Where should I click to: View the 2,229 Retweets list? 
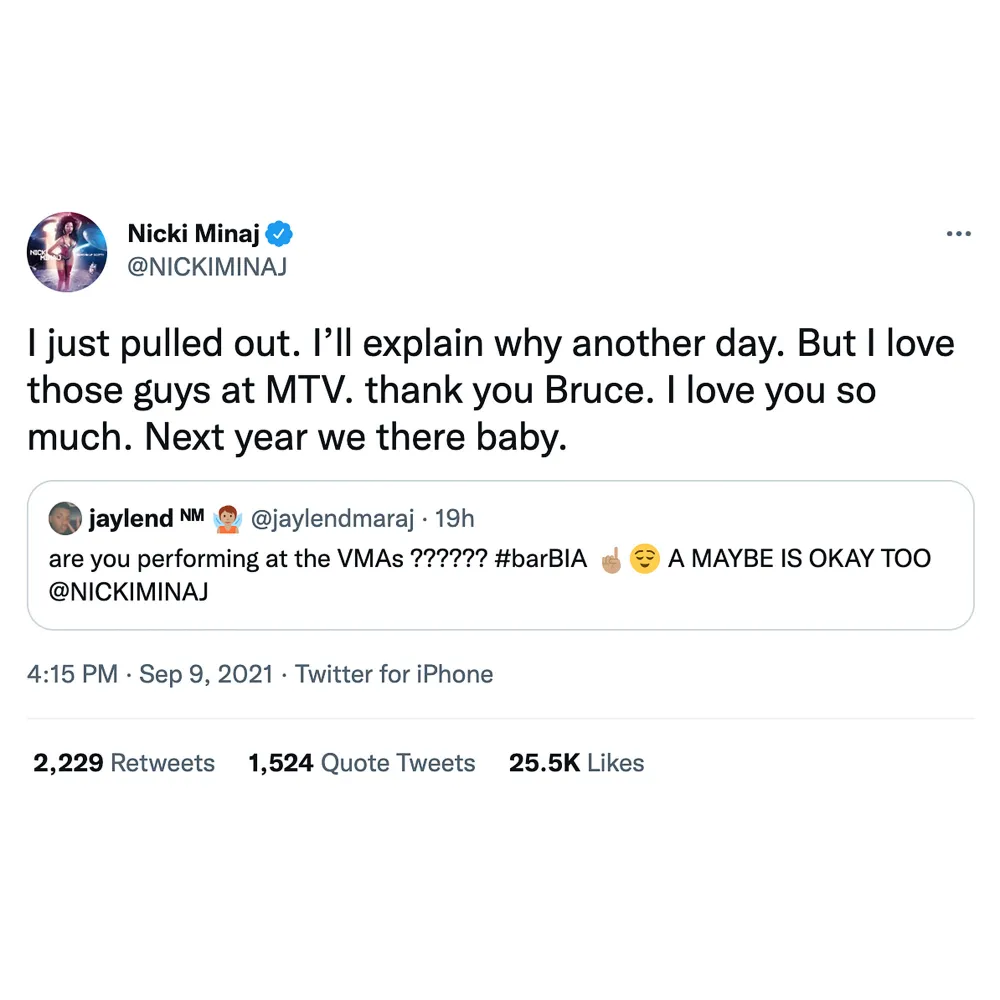pos(122,763)
